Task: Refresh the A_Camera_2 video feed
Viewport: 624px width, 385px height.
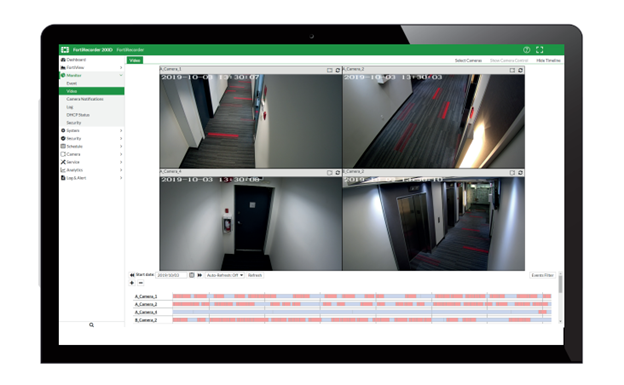Action: point(520,70)
